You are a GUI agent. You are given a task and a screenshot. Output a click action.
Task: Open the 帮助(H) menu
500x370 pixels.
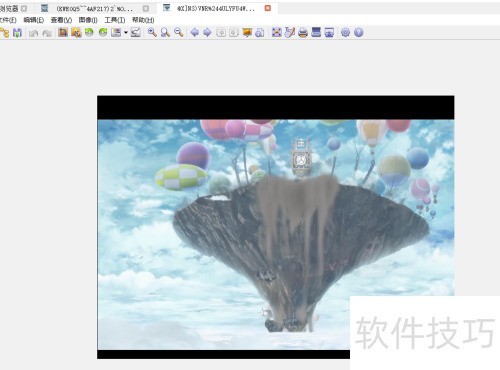click(143, 20)
